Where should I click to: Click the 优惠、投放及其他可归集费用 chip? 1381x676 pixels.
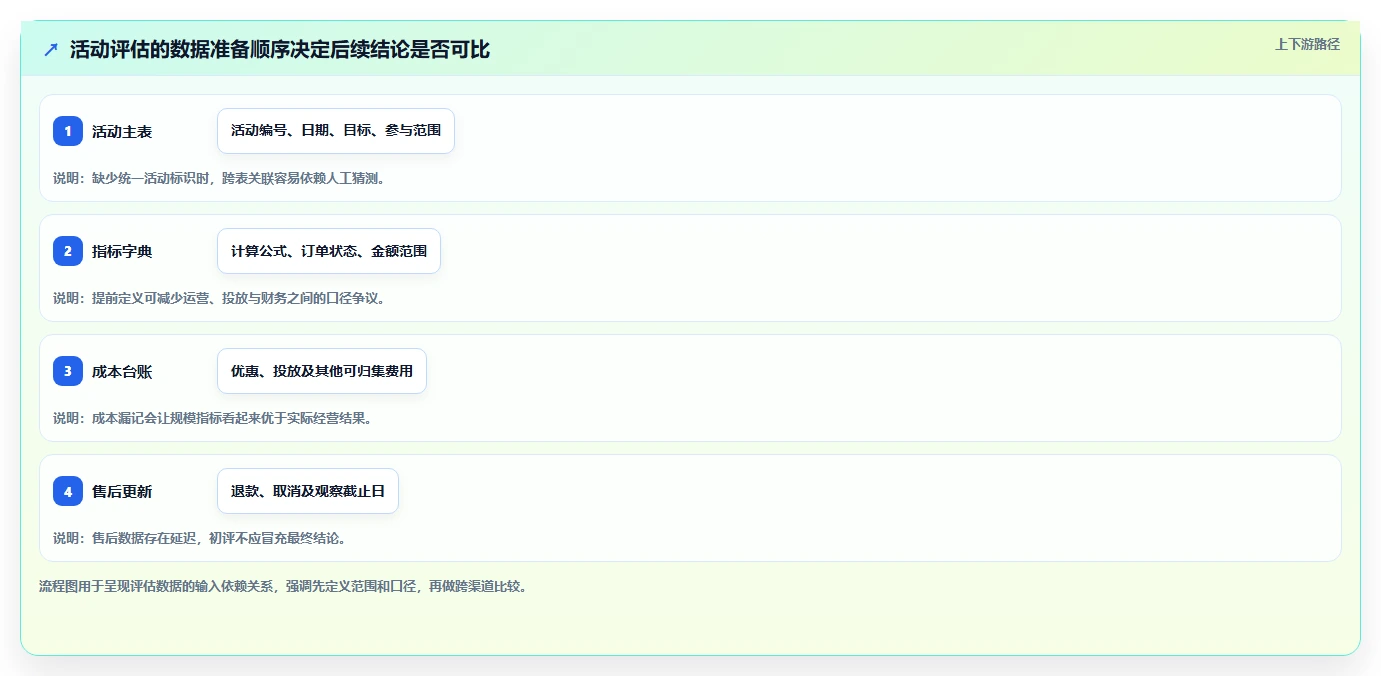(322, 371)
